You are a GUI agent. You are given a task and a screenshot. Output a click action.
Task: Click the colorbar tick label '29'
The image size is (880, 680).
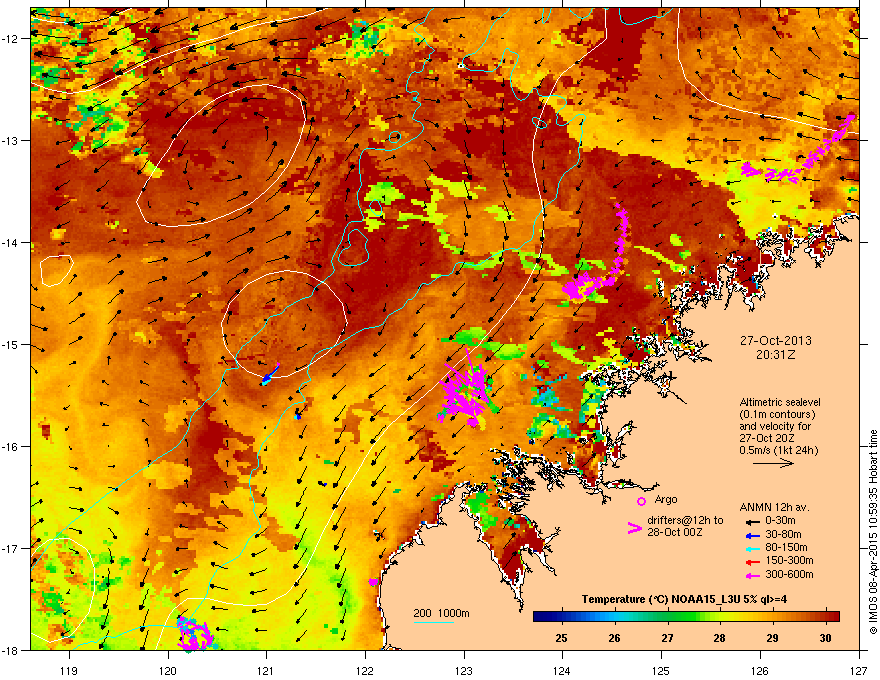pos(772,638)
